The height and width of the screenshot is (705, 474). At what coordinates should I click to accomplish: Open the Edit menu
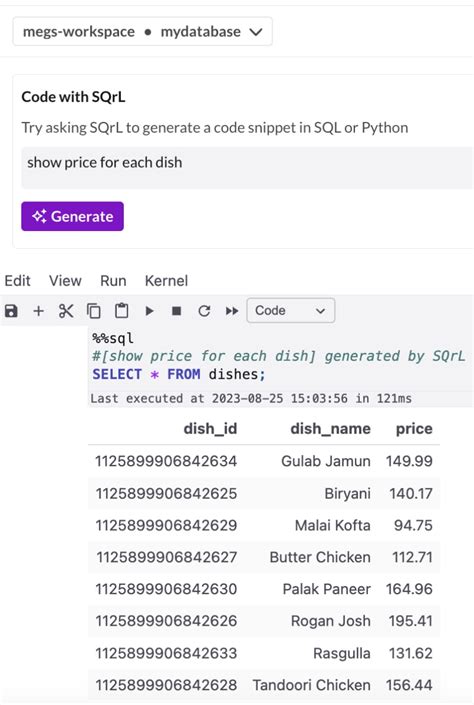(x=18, y=281)
